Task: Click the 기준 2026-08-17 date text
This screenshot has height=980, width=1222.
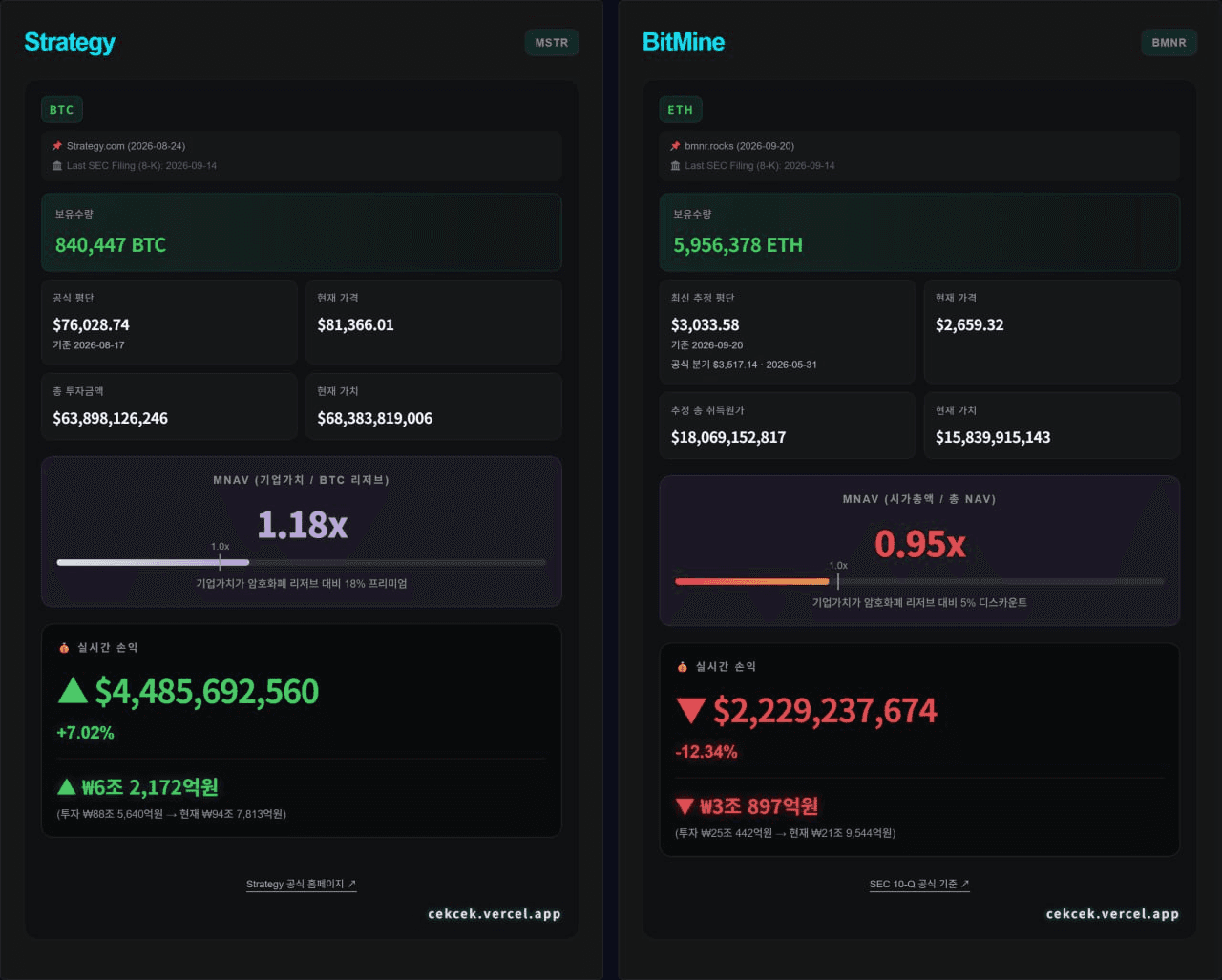Action: [x=89, y=345]
